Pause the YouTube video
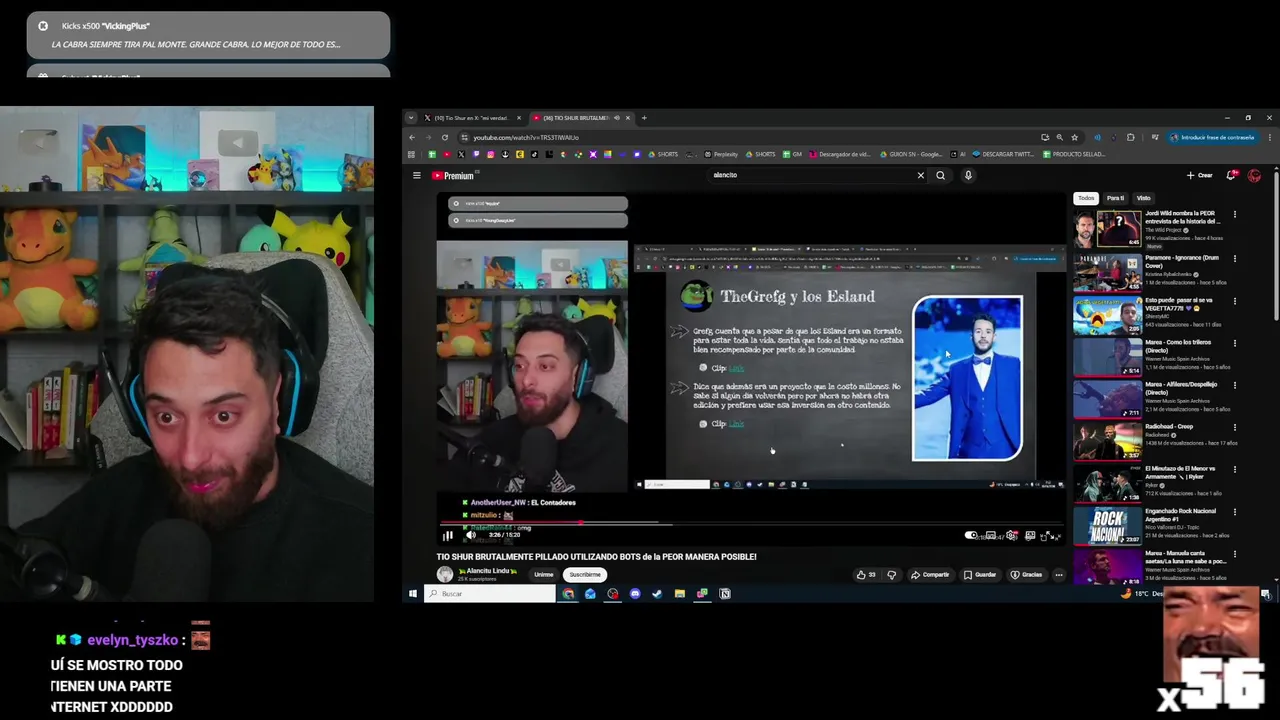The height and width of the screenshot is (720, 1280). click(x=447, y=535)
